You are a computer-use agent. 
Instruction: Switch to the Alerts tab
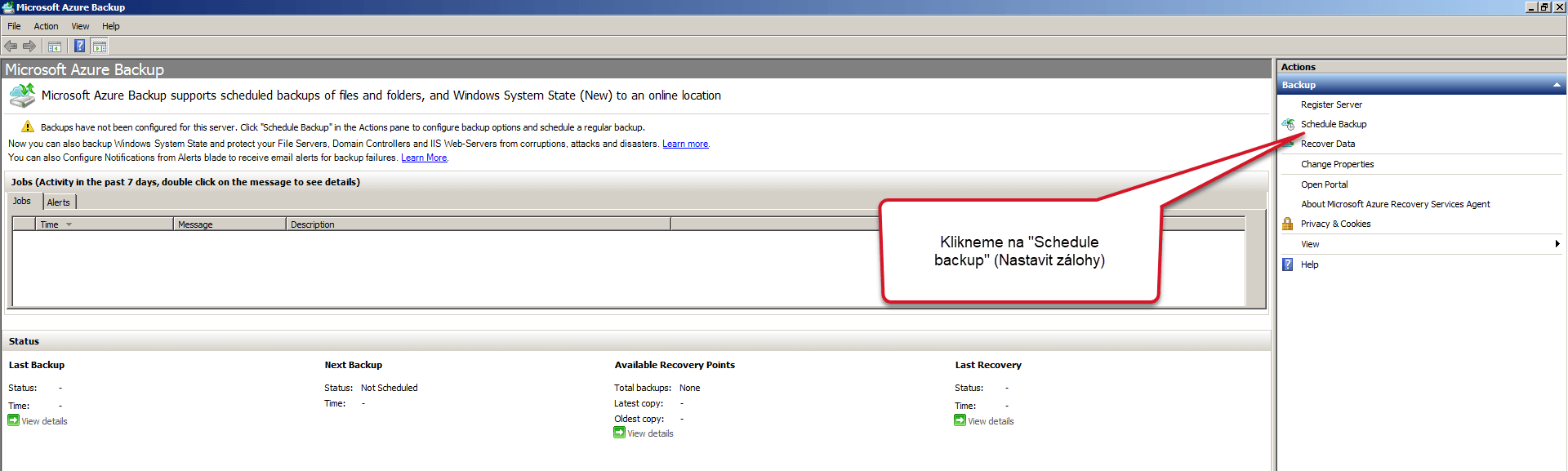coord(59,202)
